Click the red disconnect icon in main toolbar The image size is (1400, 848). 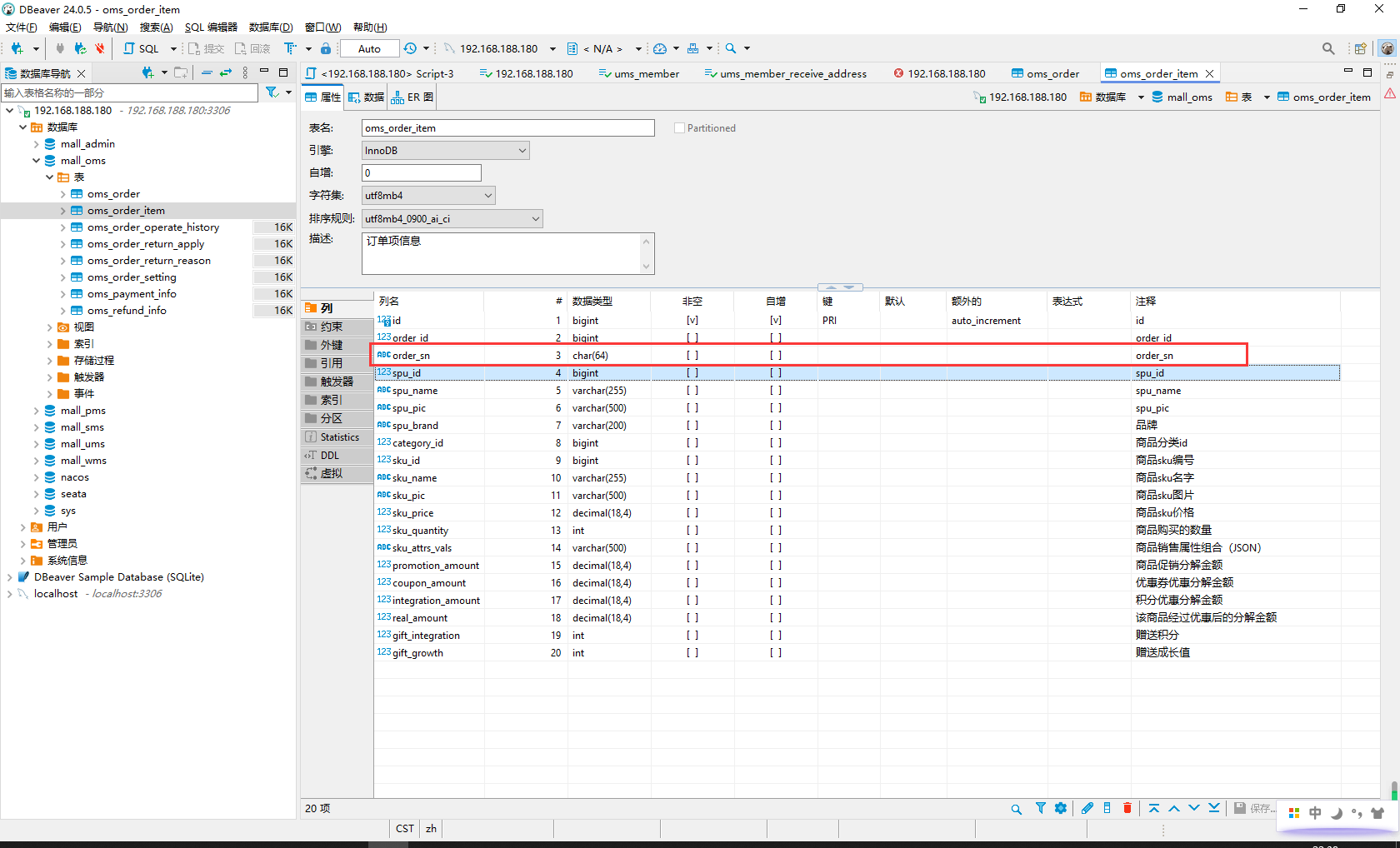pyautogui.click(x=100, y=48)
